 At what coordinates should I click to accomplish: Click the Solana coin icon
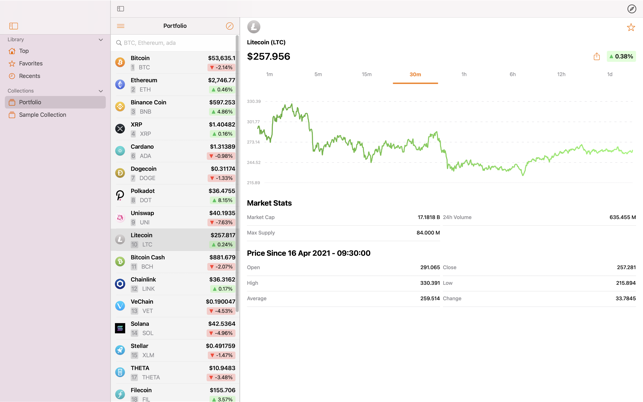coord(120,328)
